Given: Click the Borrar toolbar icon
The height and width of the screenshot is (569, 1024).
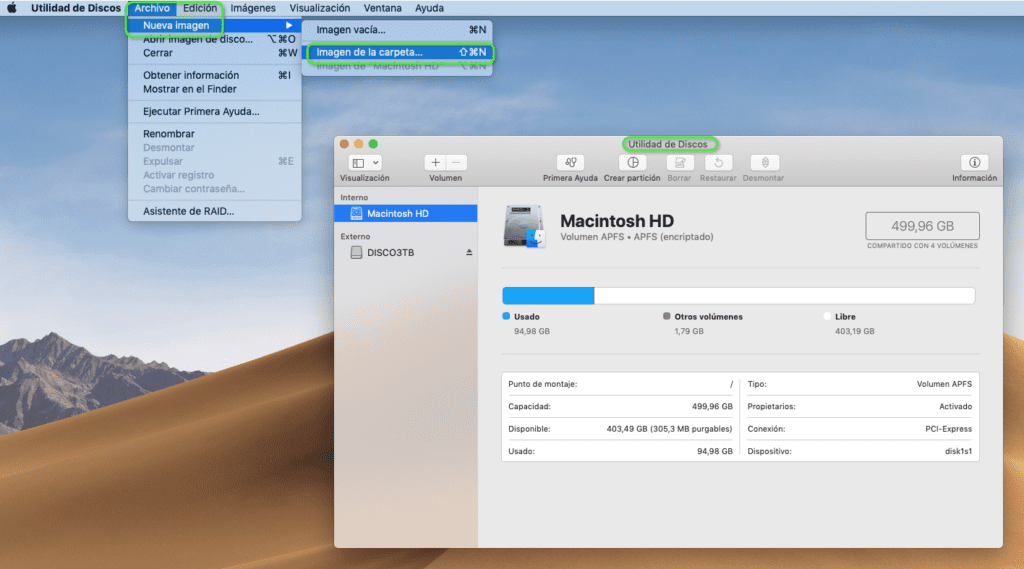Looking at the screenshot, I should [679, 163].
